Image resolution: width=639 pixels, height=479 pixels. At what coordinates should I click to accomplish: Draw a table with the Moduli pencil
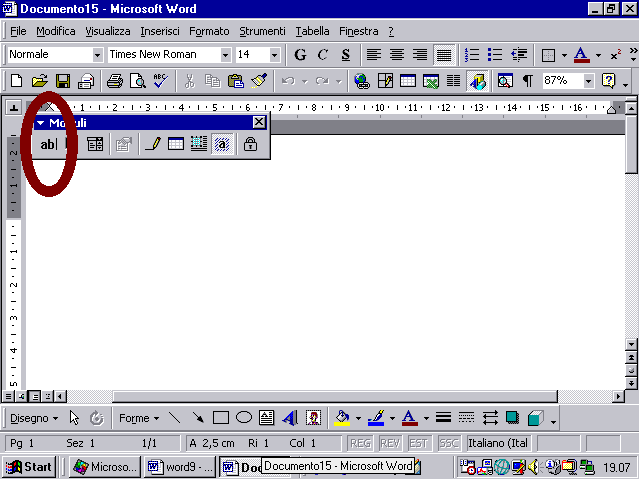coord(153,144)
